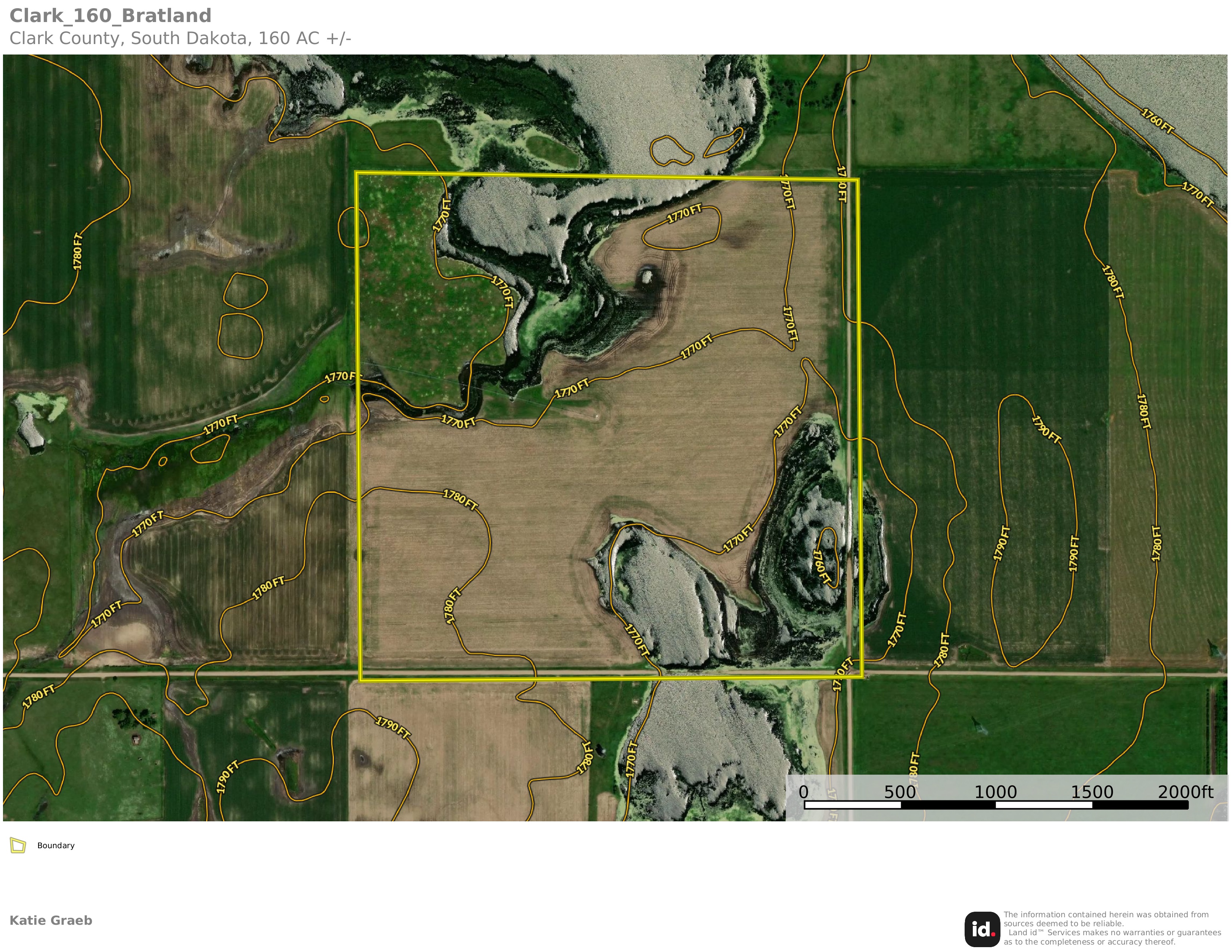Screen dimensions: 1232x952
Task: Click the yellow Boundary legend icon
Action: click(18, 845)
